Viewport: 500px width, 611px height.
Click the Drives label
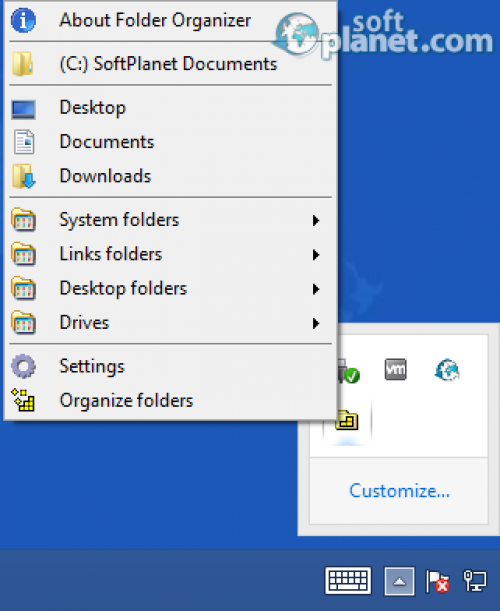pyautogui.click(x=84, y=323)
